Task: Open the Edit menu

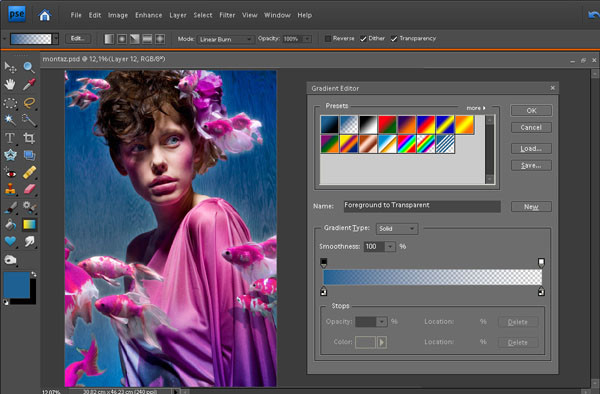Action: coord(95,15)
